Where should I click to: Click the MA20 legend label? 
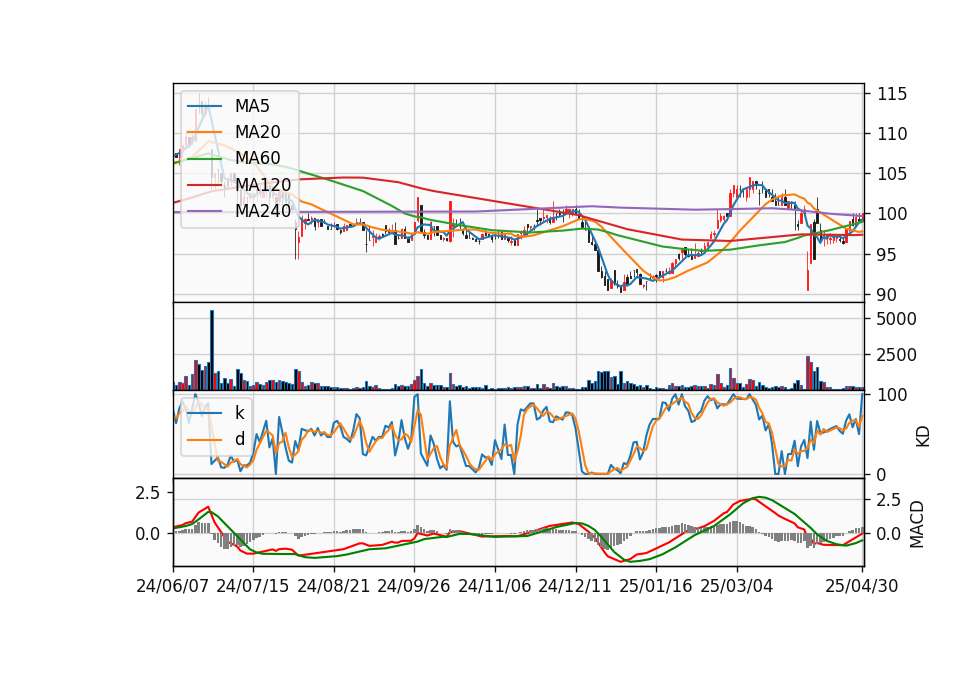tap(257, 132)
